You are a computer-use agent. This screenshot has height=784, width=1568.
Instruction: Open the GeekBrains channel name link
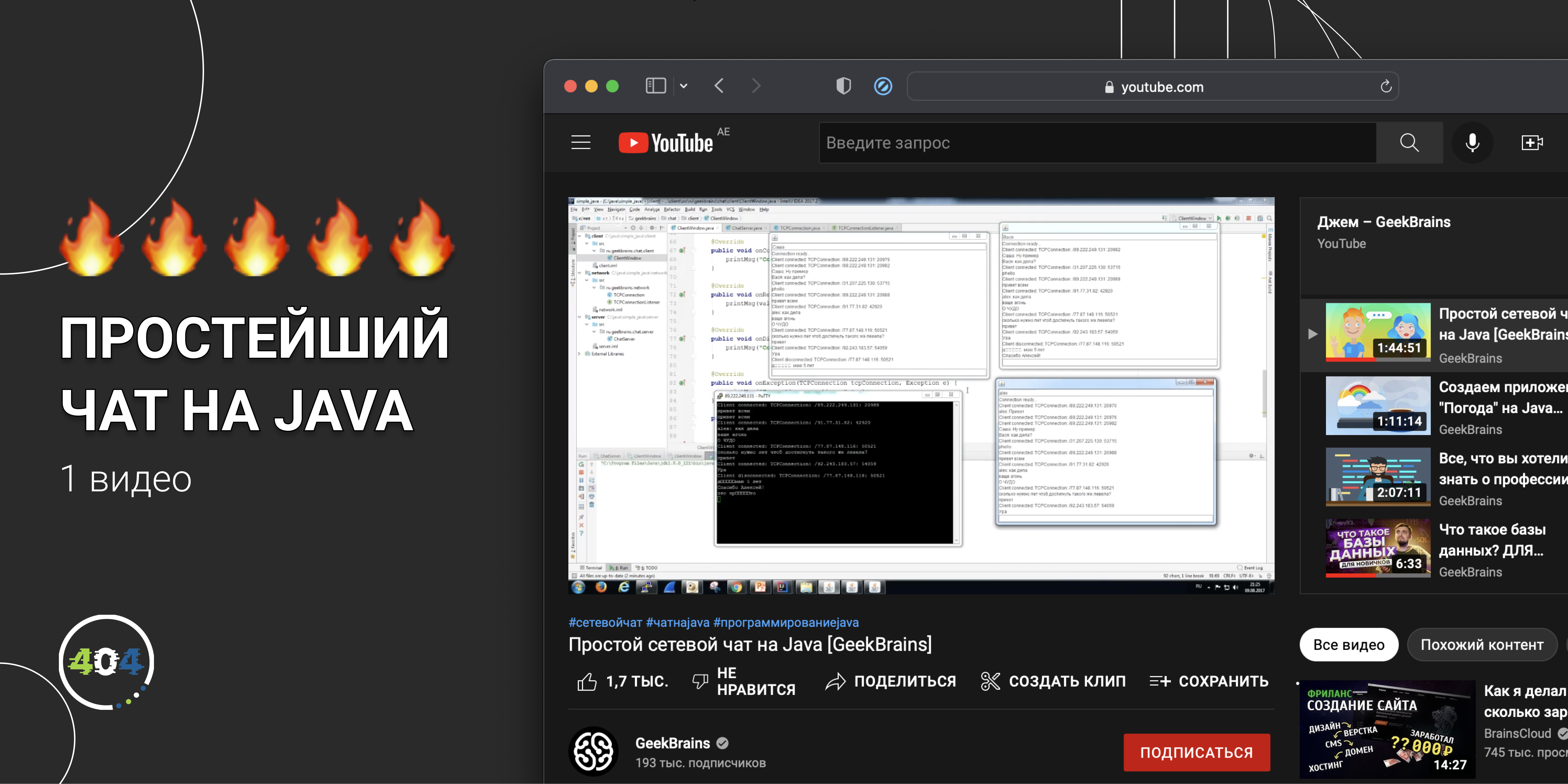click(x=672, y=743)
